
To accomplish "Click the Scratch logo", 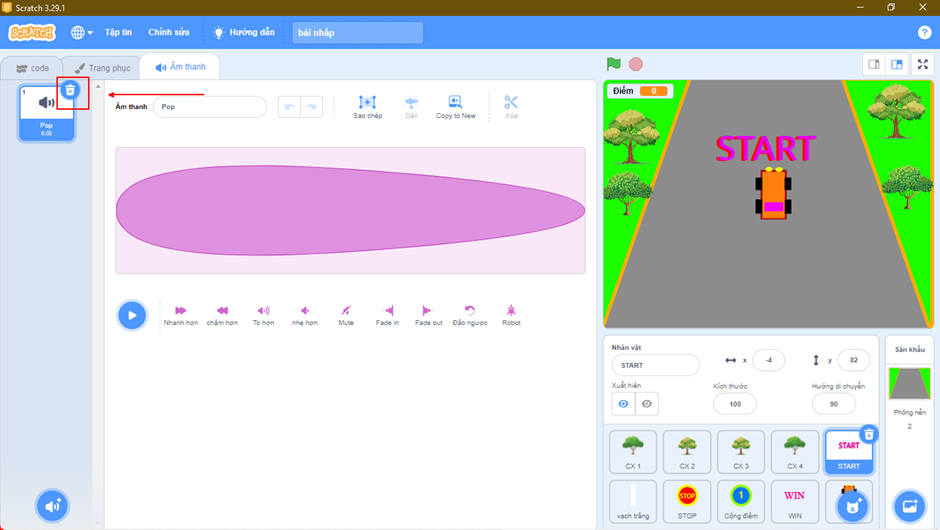I will pyautogui.click(x=32, y=32).
